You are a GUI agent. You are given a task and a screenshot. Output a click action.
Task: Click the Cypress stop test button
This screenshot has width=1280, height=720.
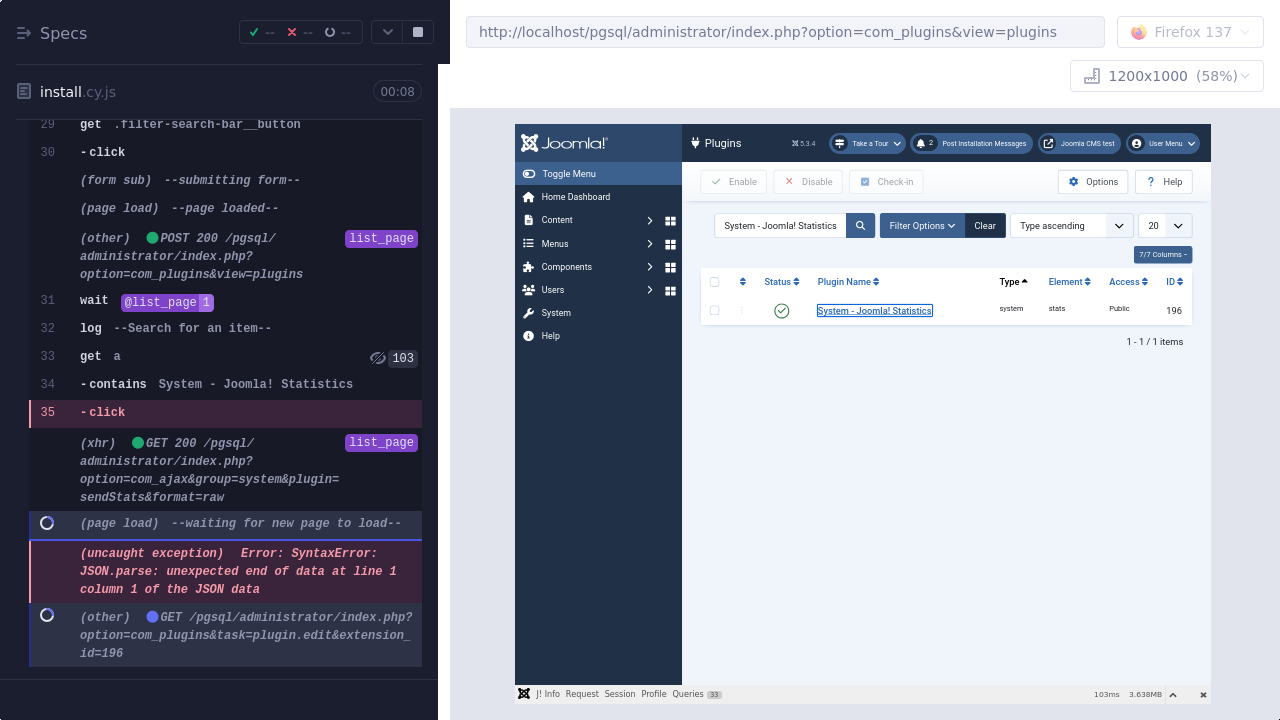pyautogui.click(x=418, y=32)
